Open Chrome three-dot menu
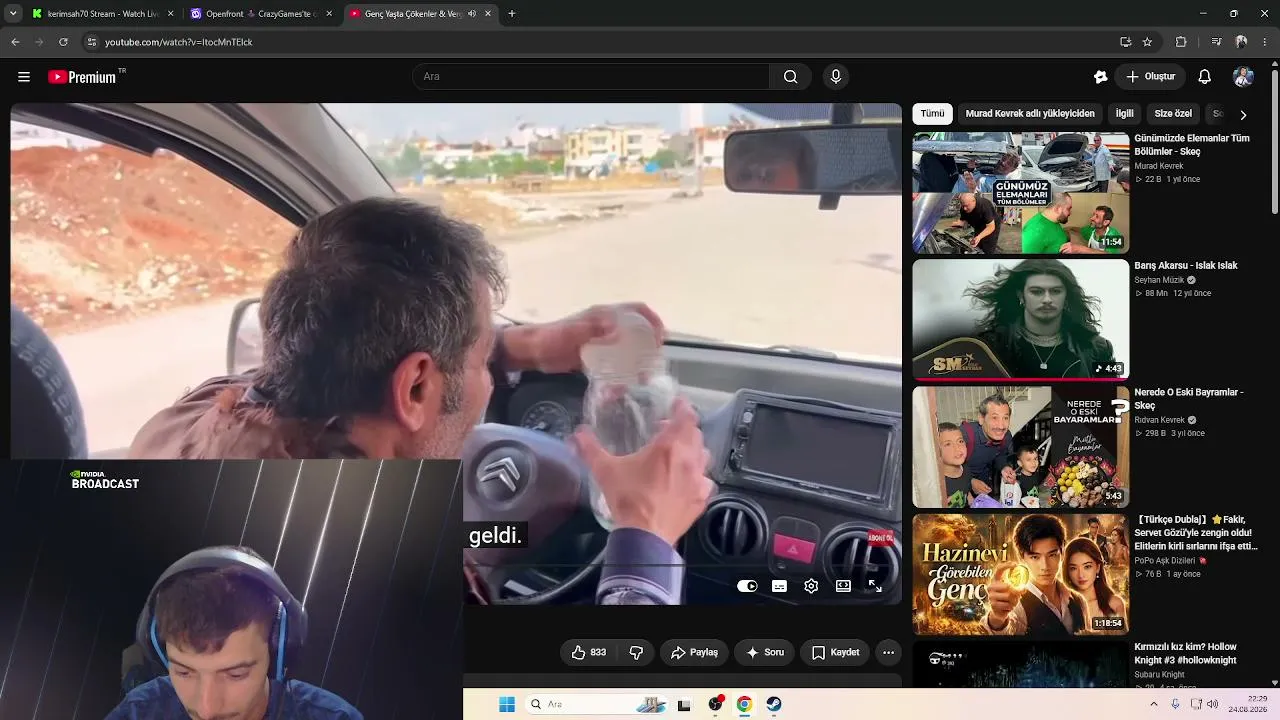 [1265, 42]
